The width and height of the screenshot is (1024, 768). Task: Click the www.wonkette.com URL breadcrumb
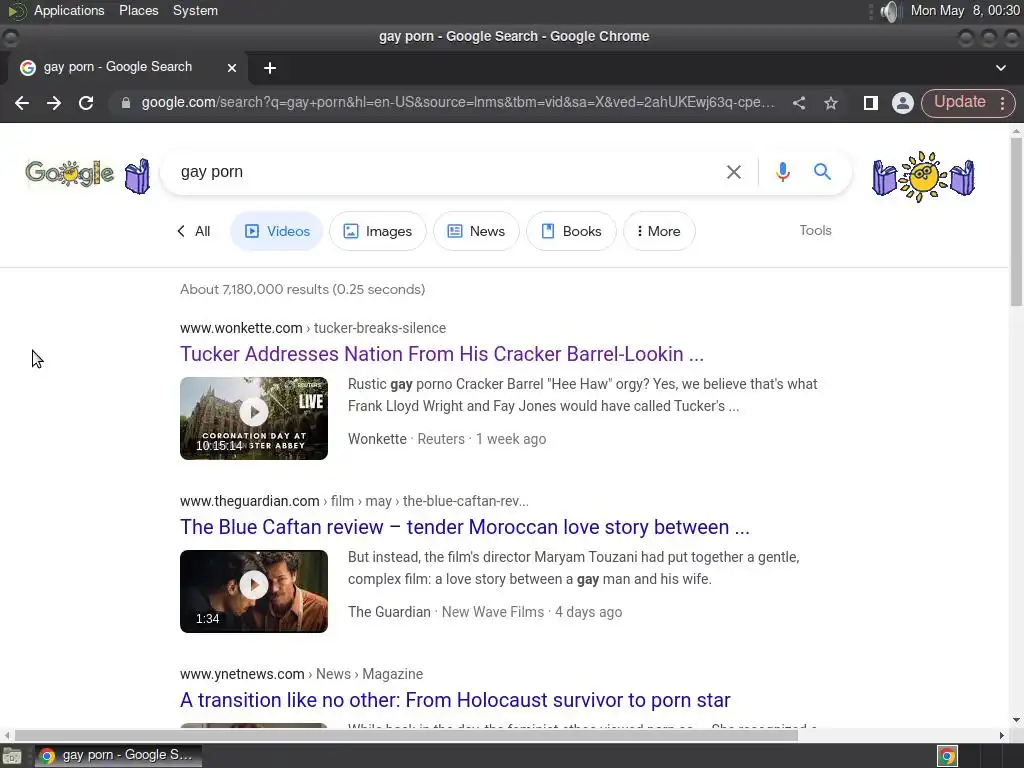coord(313,328)
